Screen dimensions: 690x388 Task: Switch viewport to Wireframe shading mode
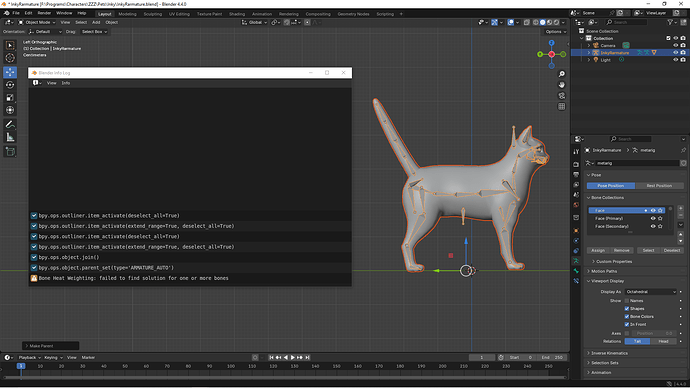coord(536,22)
